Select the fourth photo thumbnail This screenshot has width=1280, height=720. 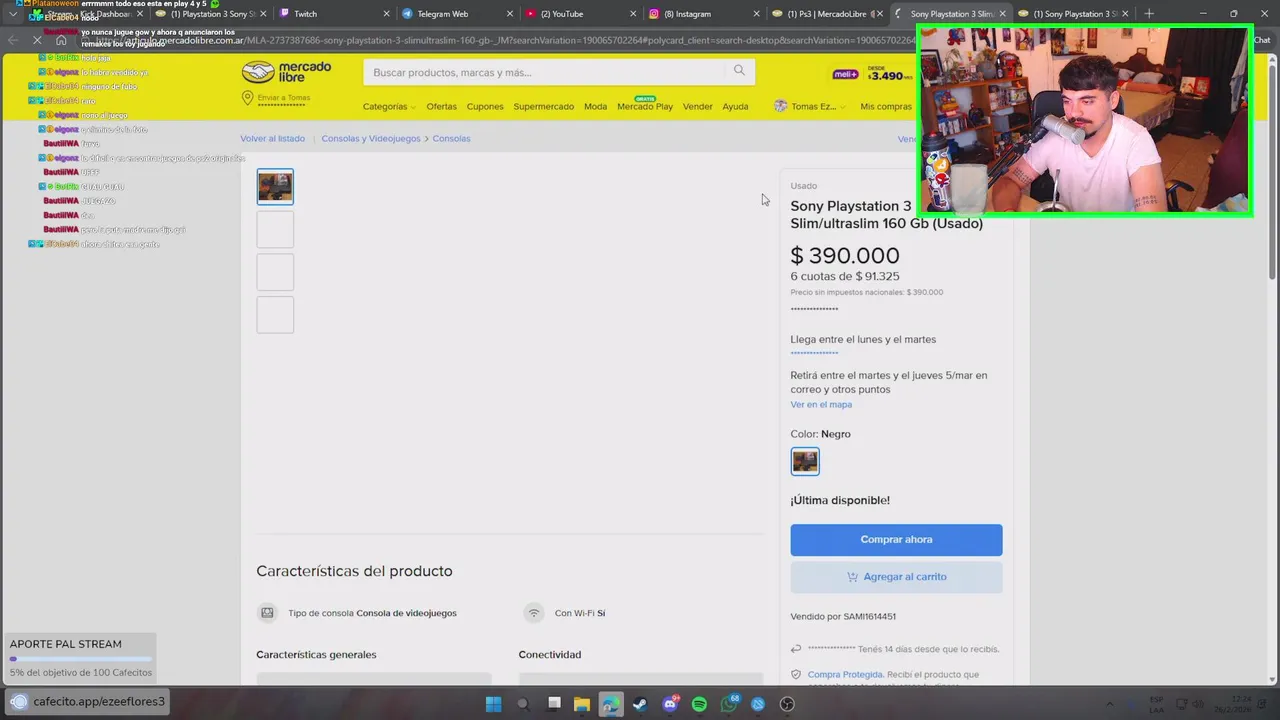coord(275,315)
